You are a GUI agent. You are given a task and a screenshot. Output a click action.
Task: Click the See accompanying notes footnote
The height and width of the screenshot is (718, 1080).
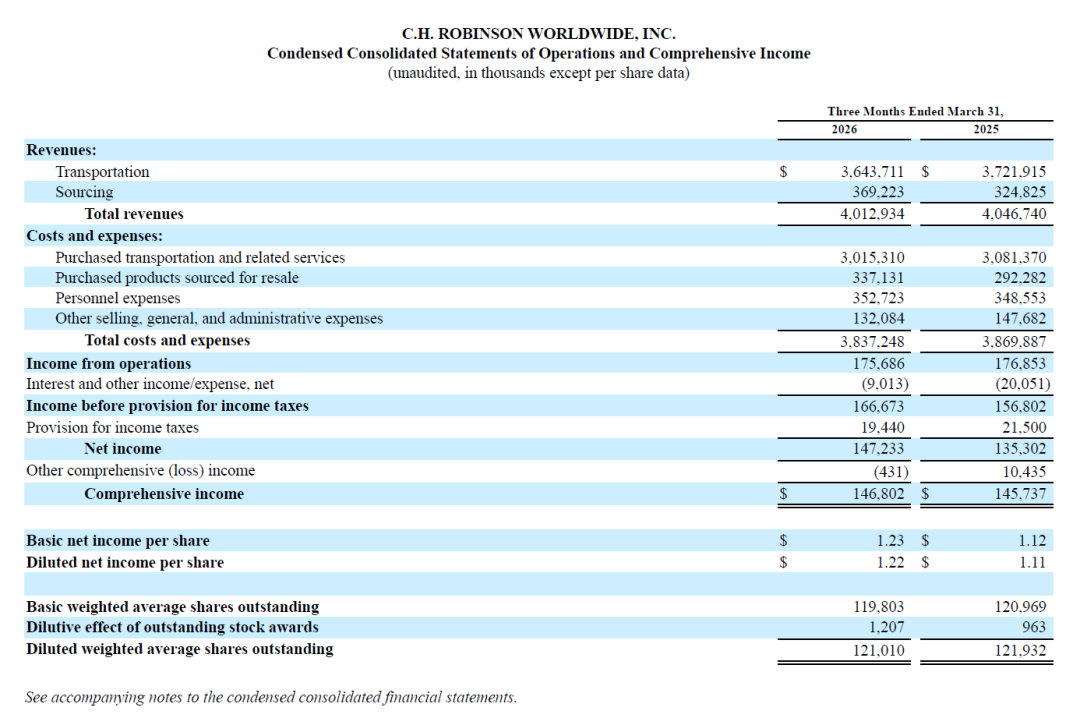(x=271, y=697)
